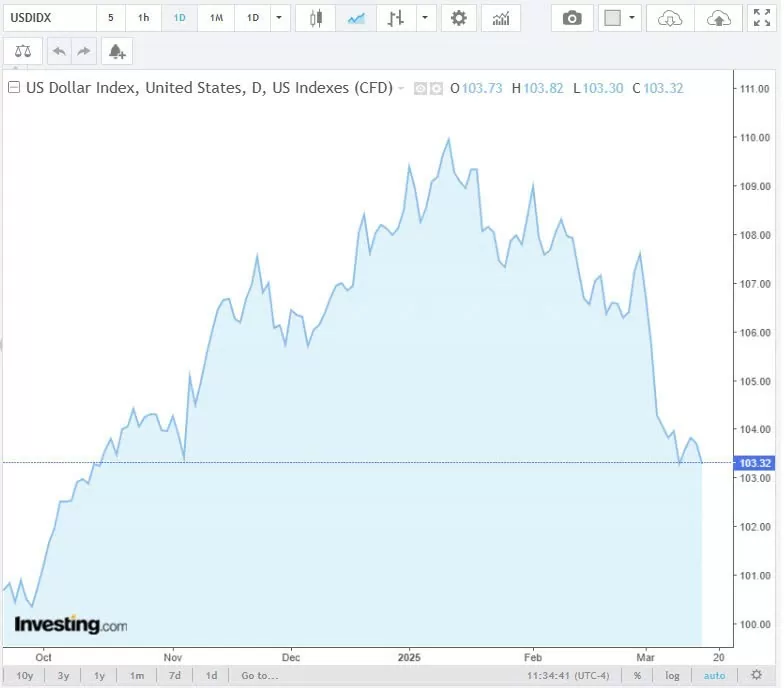784x688 pixels.
Task: Click the Go to... button
Action: pos(259,676)
